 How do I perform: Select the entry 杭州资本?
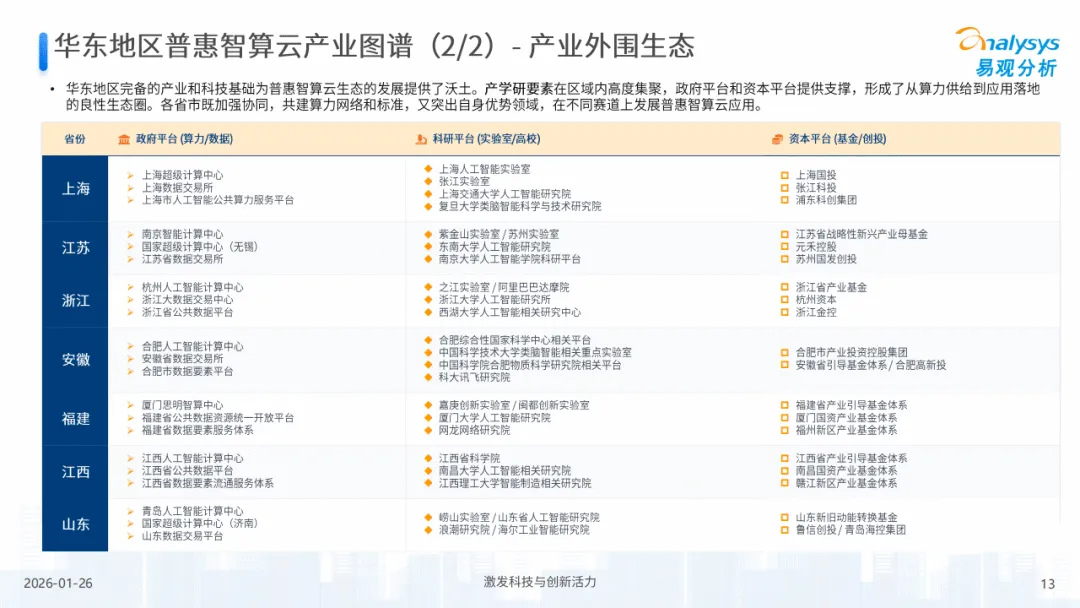[816, 300]
